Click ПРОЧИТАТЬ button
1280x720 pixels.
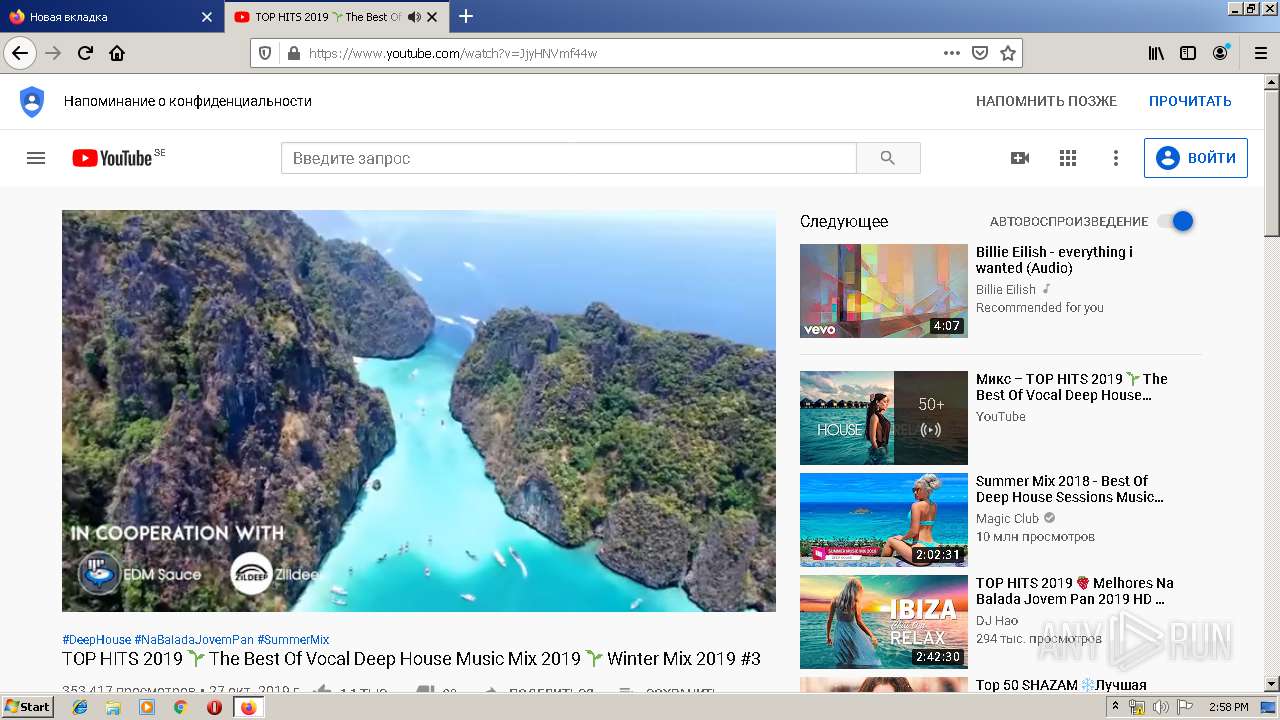1190,101
